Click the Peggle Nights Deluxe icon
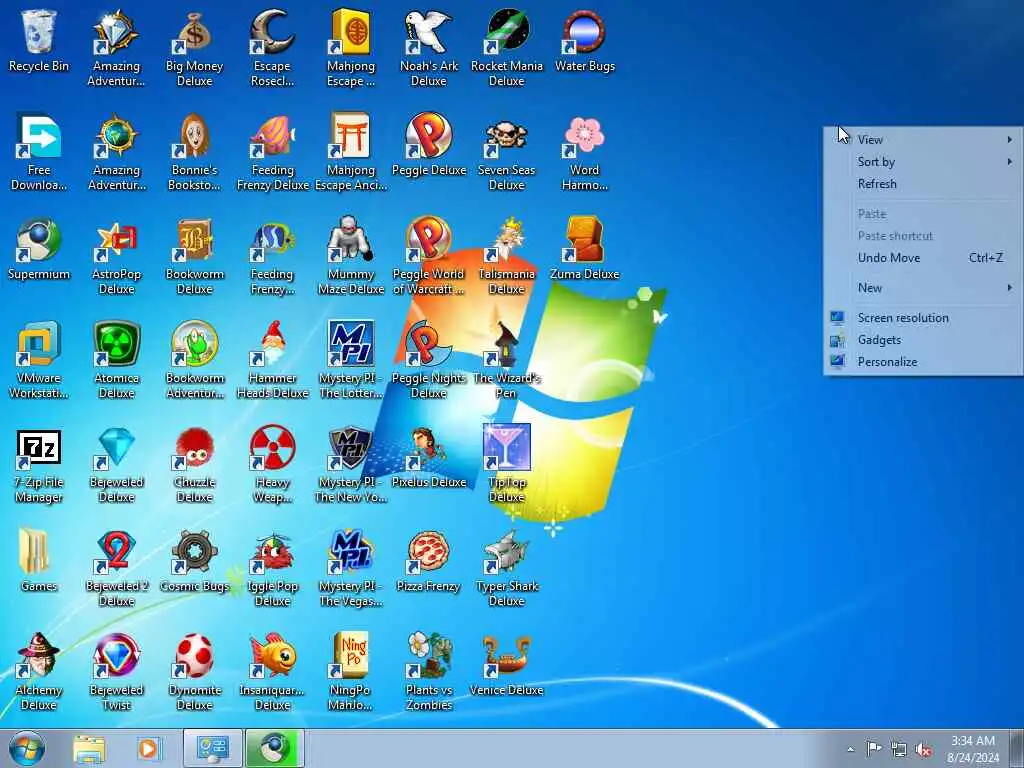Image resolution: width=1024 pixels, height=768 pixels. [429, 360]
